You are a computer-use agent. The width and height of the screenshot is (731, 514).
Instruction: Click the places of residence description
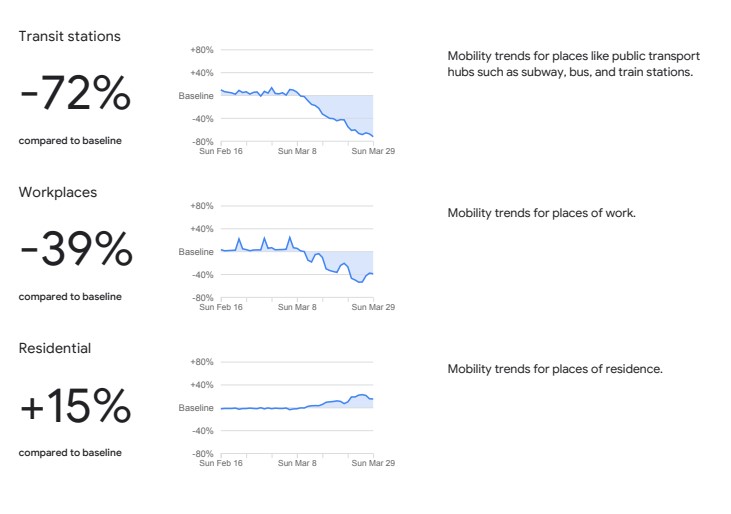coord(555,369)
